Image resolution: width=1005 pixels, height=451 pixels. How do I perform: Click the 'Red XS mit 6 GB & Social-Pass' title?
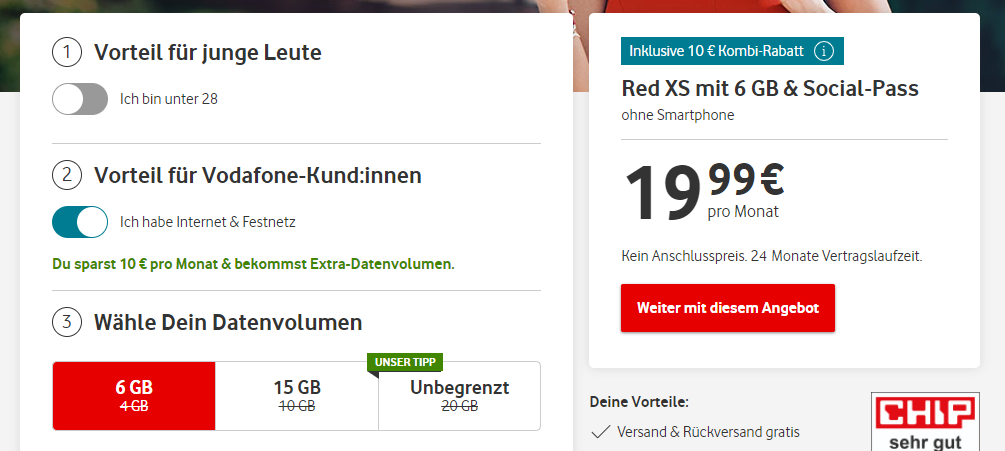(770, 88)
